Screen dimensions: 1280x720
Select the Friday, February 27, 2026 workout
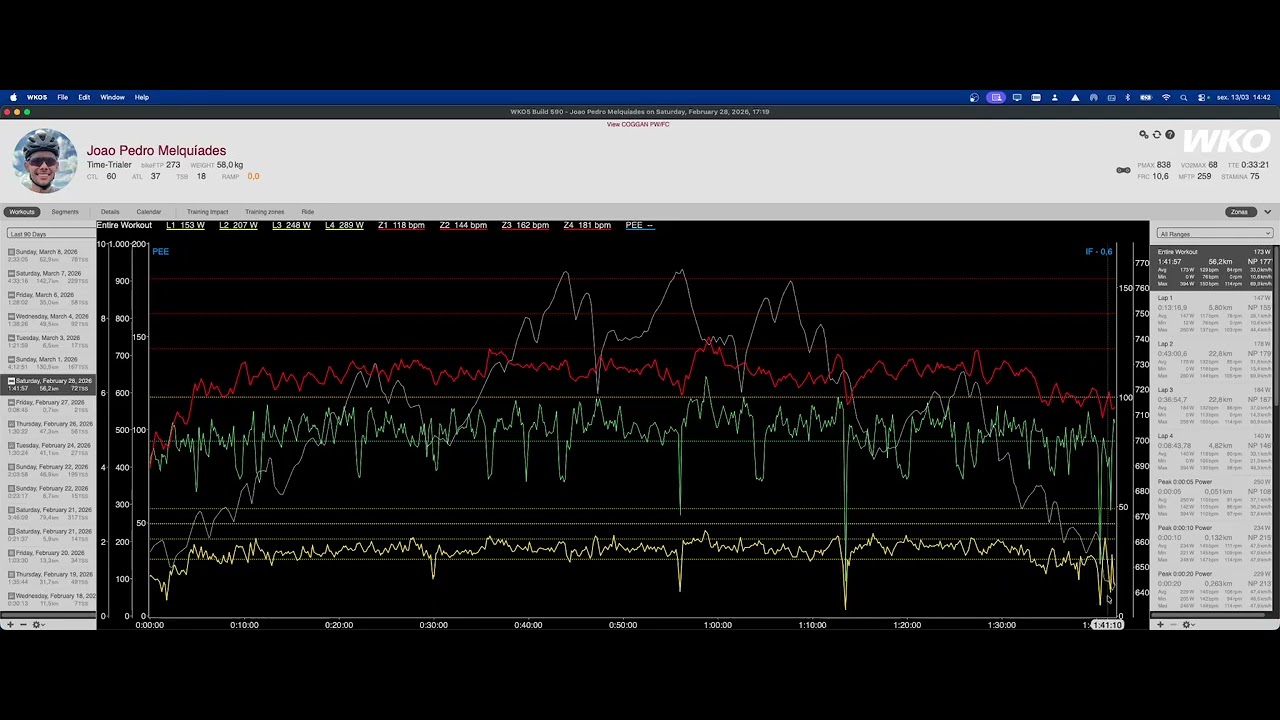coord(50,406)
